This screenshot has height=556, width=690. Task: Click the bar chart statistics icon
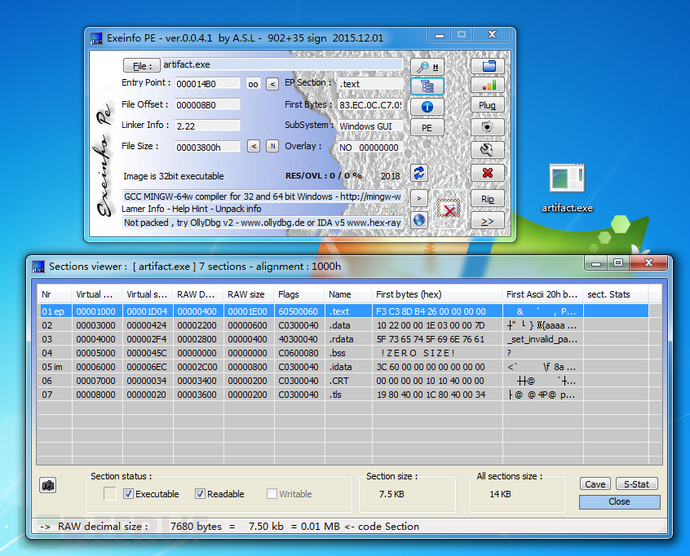[x=488, y=85]
